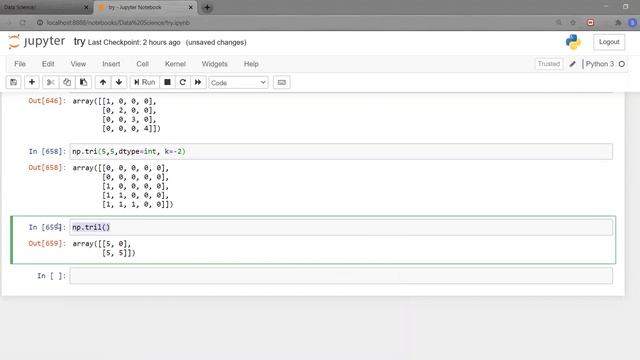Viewport: 640px width, 360px height.
Task: Click the np.tri code cell In [658]
Action: pos(341,151)
